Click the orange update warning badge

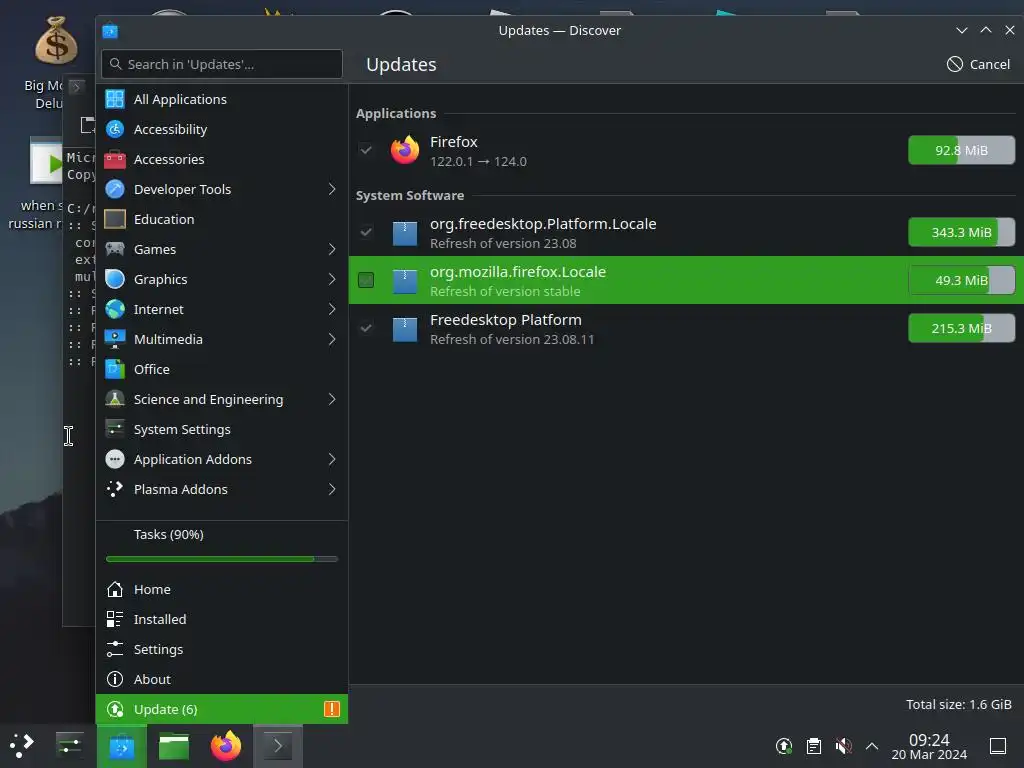(332, 709)
